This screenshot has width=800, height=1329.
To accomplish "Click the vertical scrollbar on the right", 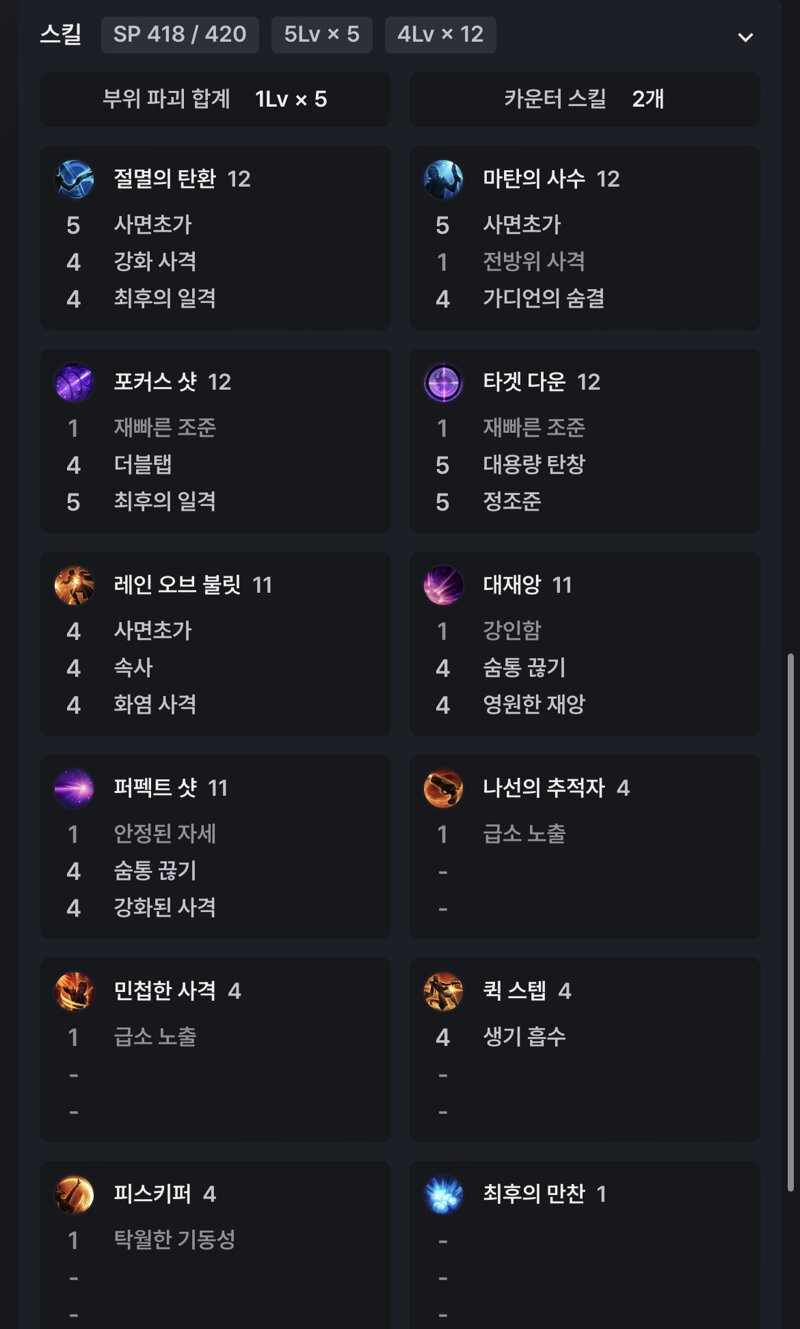I will (791, 920).
